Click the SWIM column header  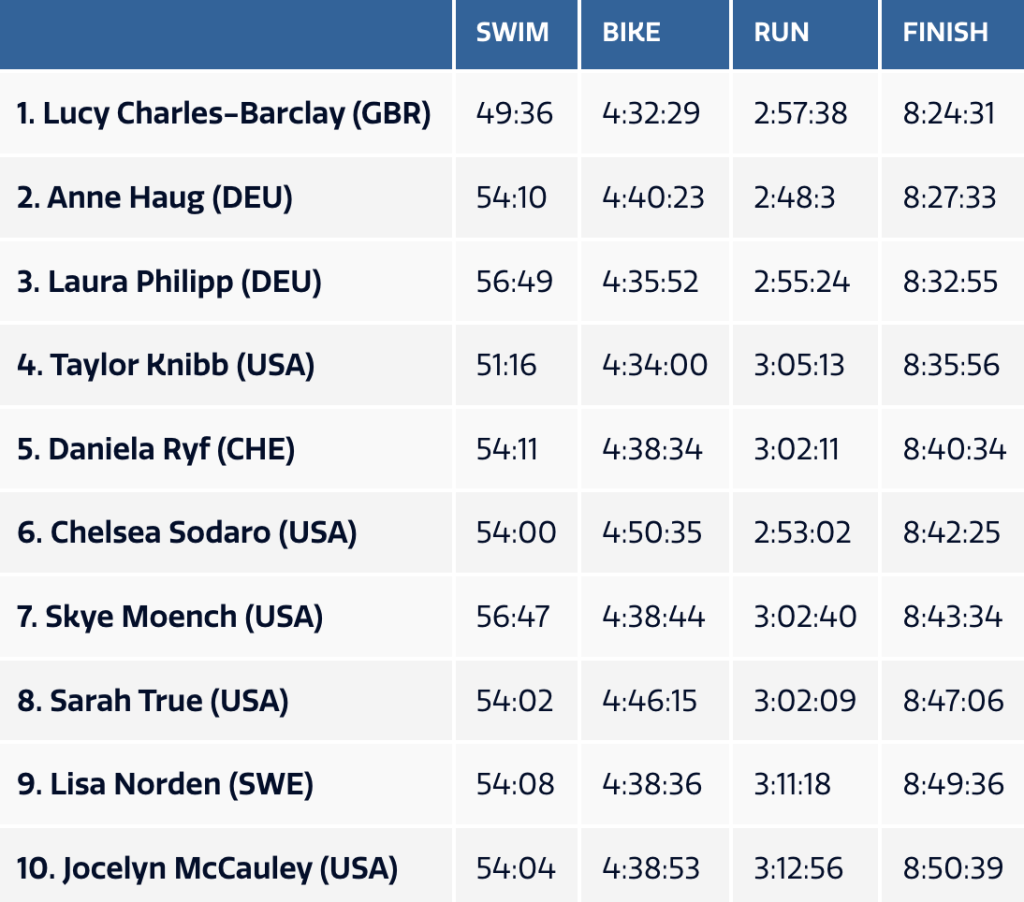[x=512, y=32]
